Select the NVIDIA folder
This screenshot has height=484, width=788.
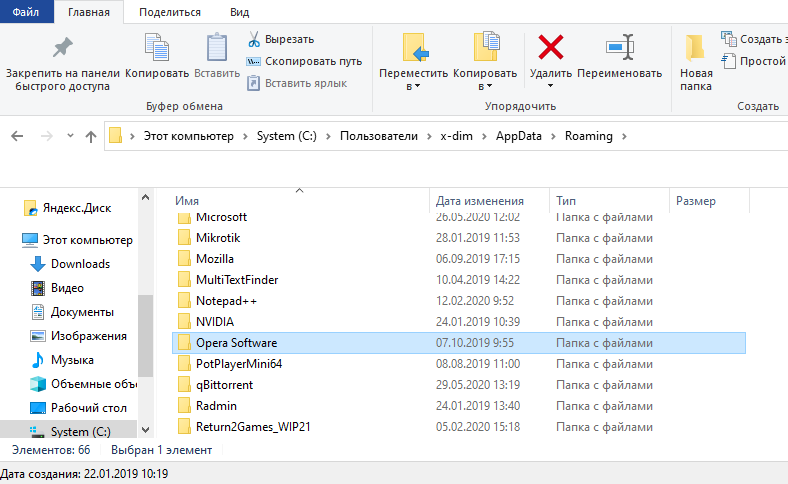click(x=459, y=322)
